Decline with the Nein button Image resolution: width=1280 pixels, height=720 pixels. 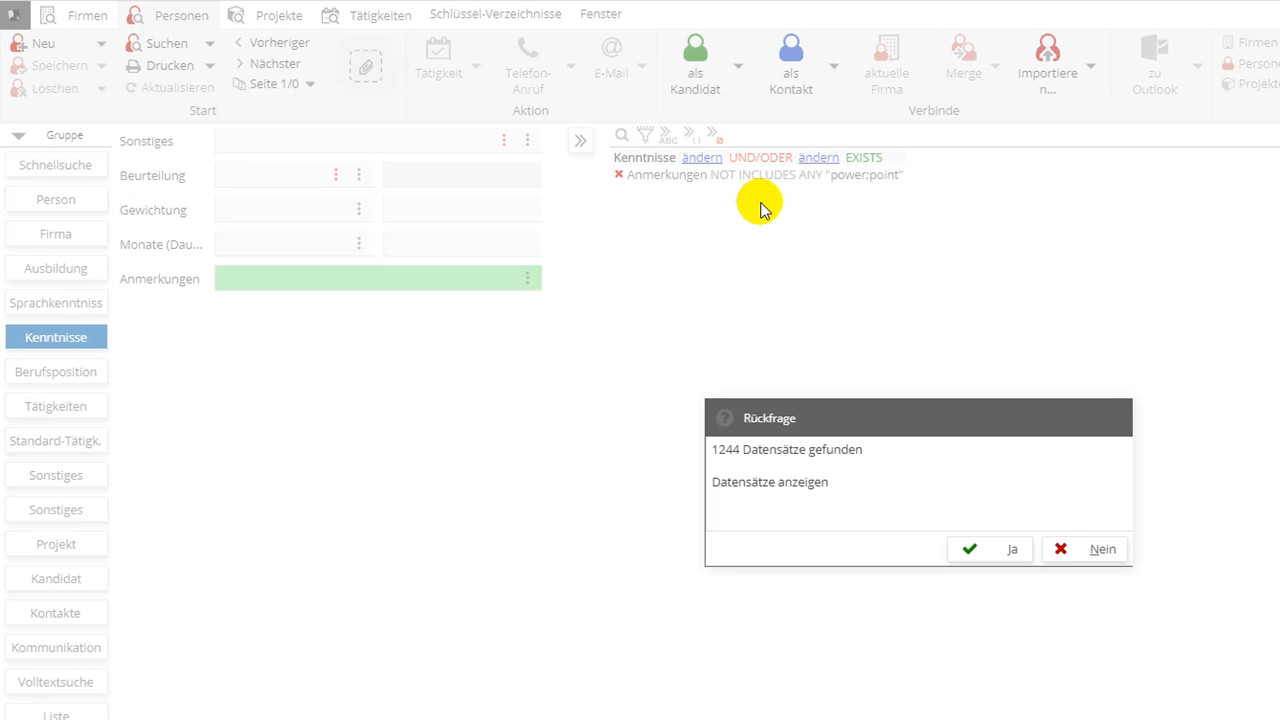pyautogui.click(x=1085, y=549)
